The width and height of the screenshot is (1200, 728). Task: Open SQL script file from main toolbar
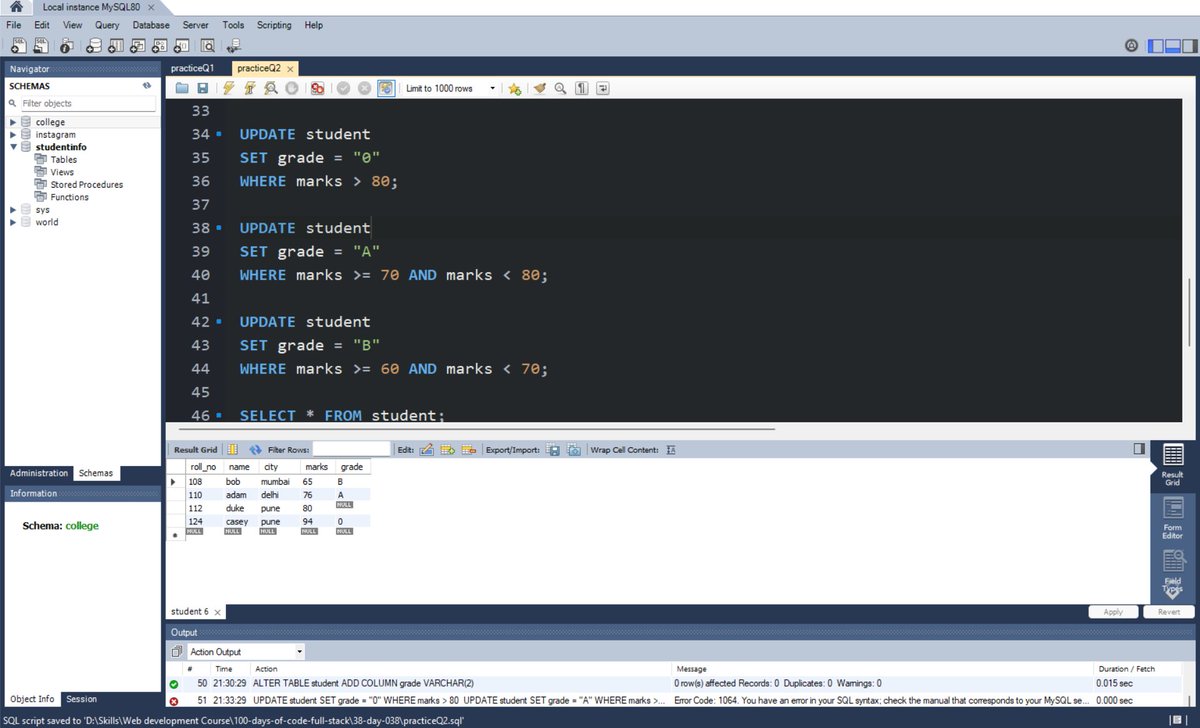pyautogui.click(x=41, y=45)
